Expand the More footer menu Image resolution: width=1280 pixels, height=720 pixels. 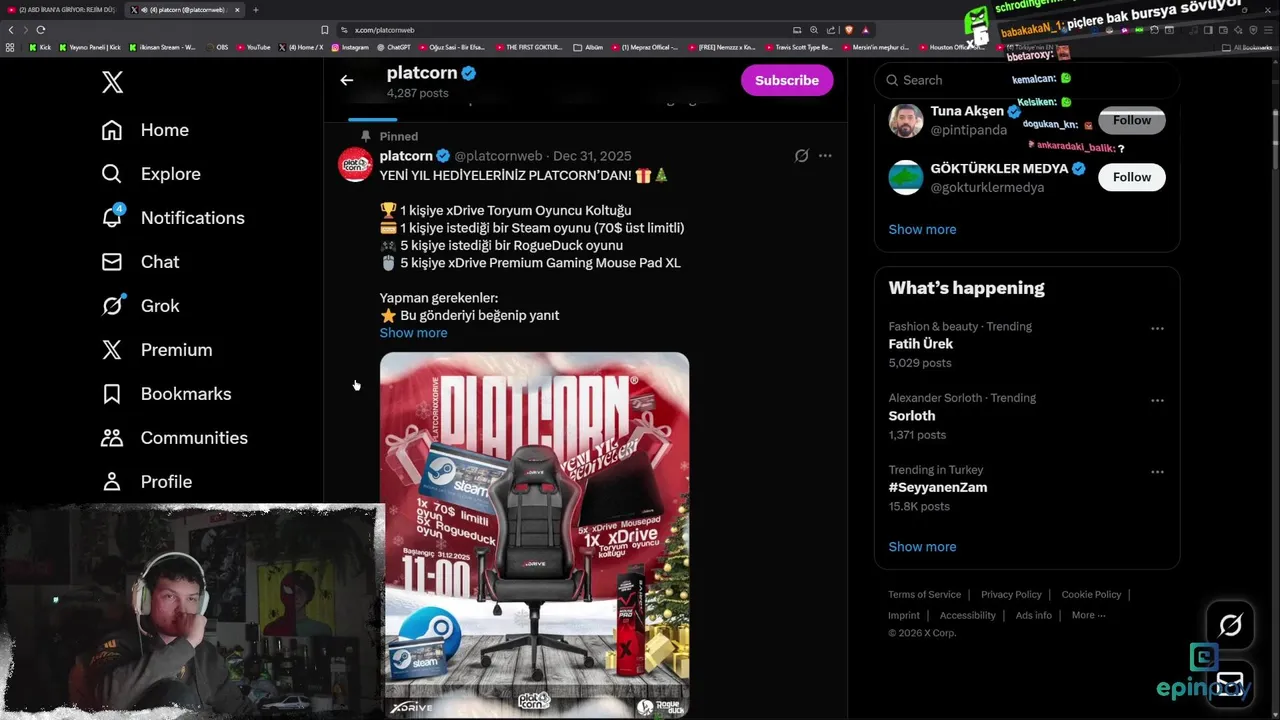1088,615
